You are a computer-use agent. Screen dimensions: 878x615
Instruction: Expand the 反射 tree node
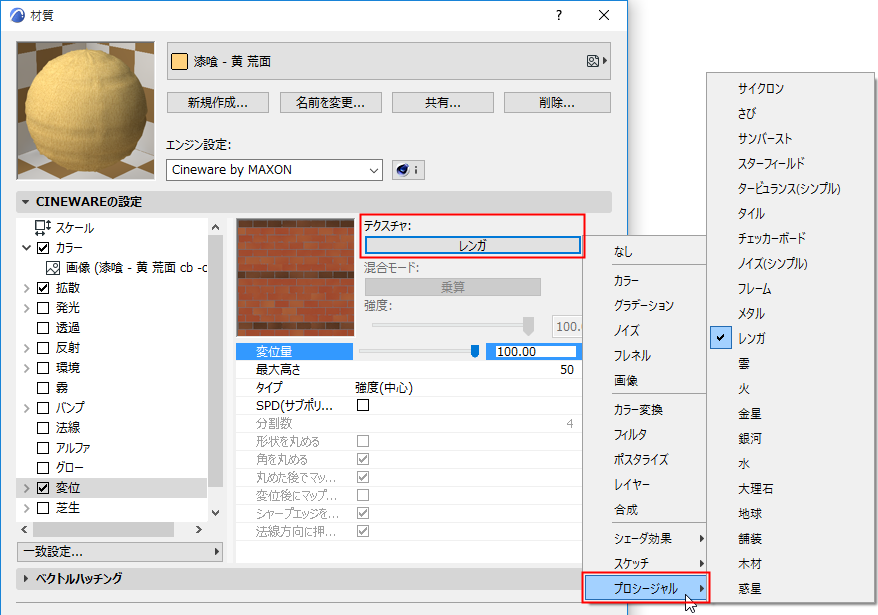coord(26,348)
